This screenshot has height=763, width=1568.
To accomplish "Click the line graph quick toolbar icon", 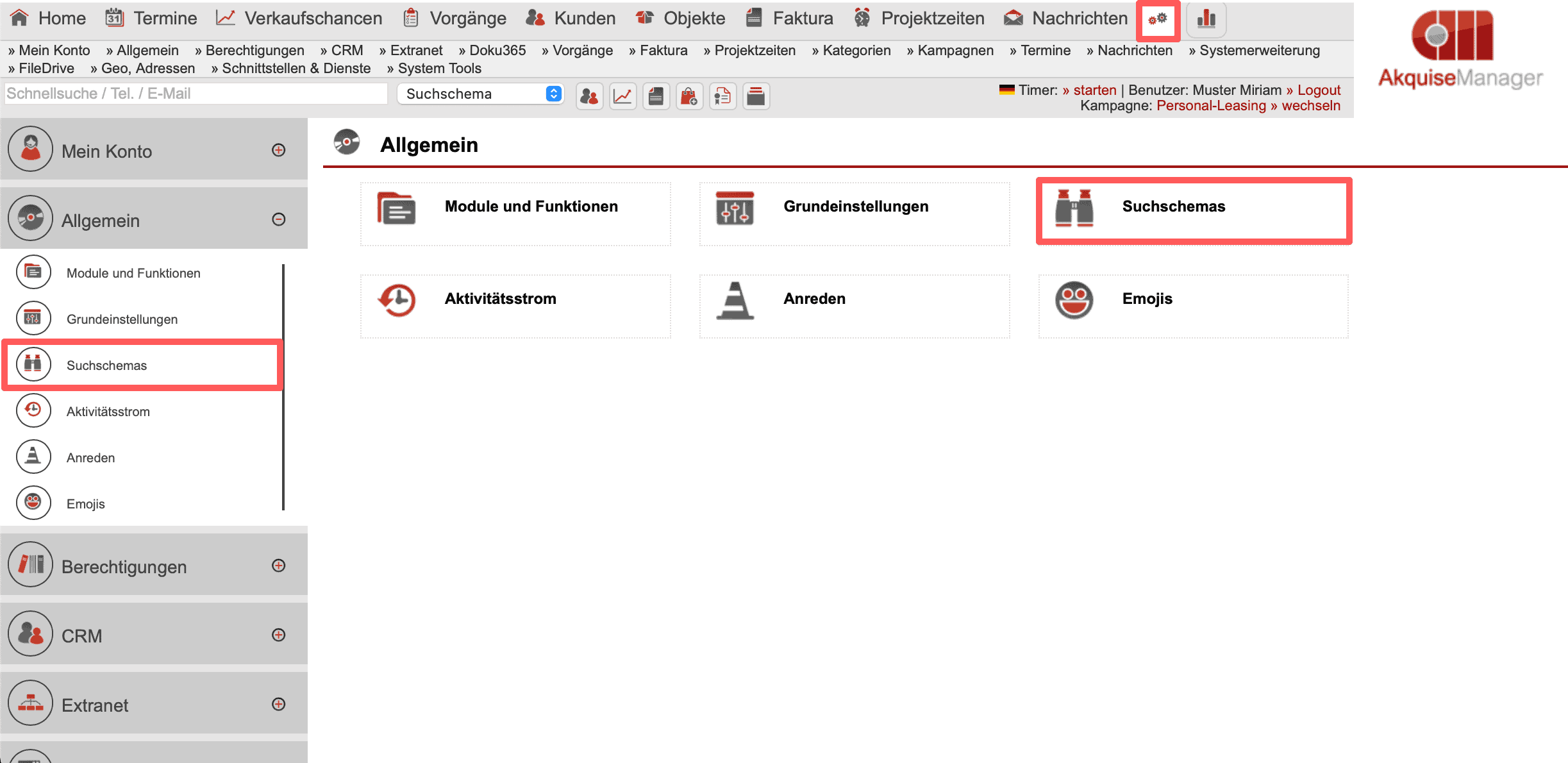I will point(622,97).
